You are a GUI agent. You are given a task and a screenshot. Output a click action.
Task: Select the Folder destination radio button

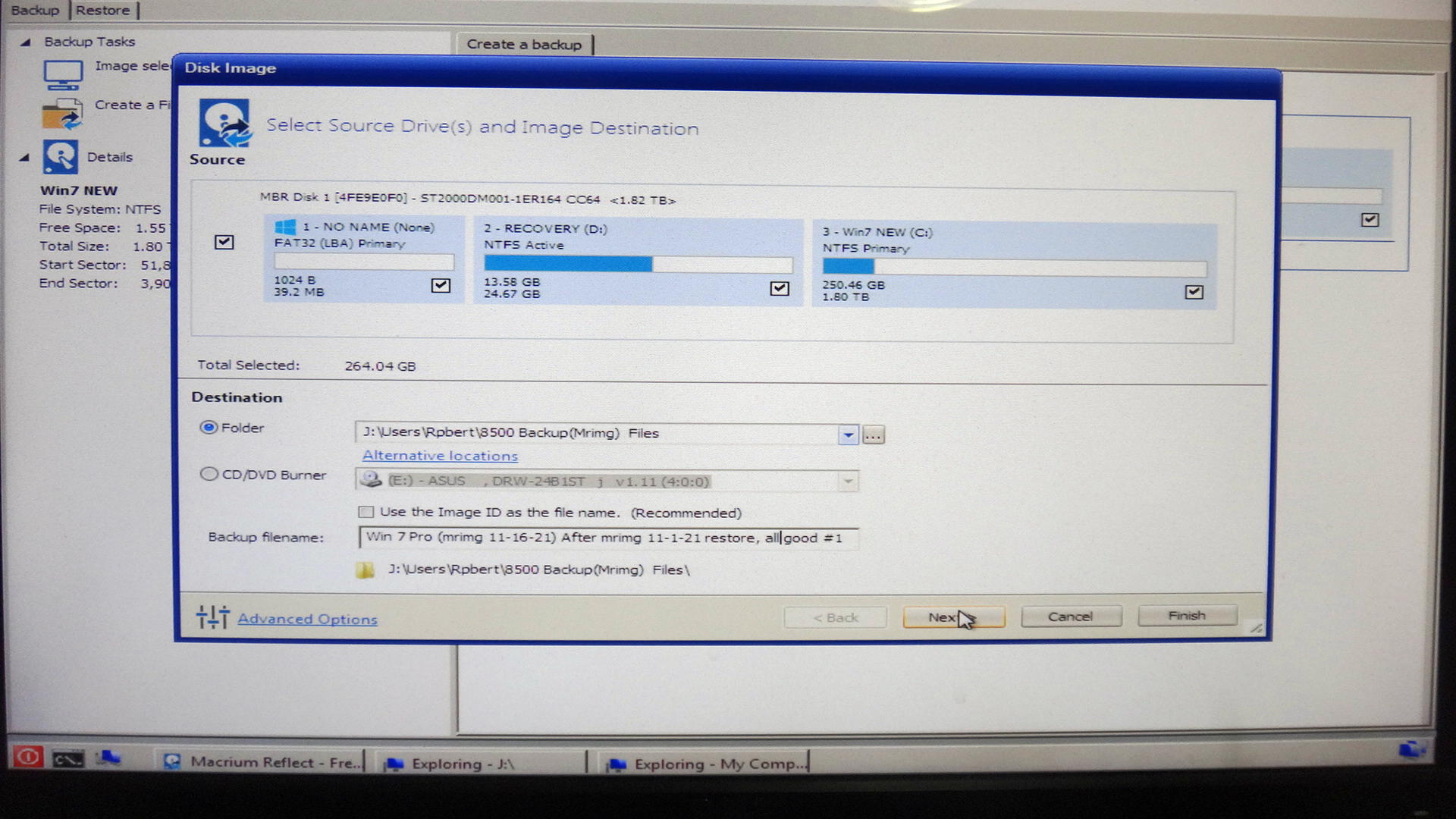pyautogui.click(x=209, y=428)
